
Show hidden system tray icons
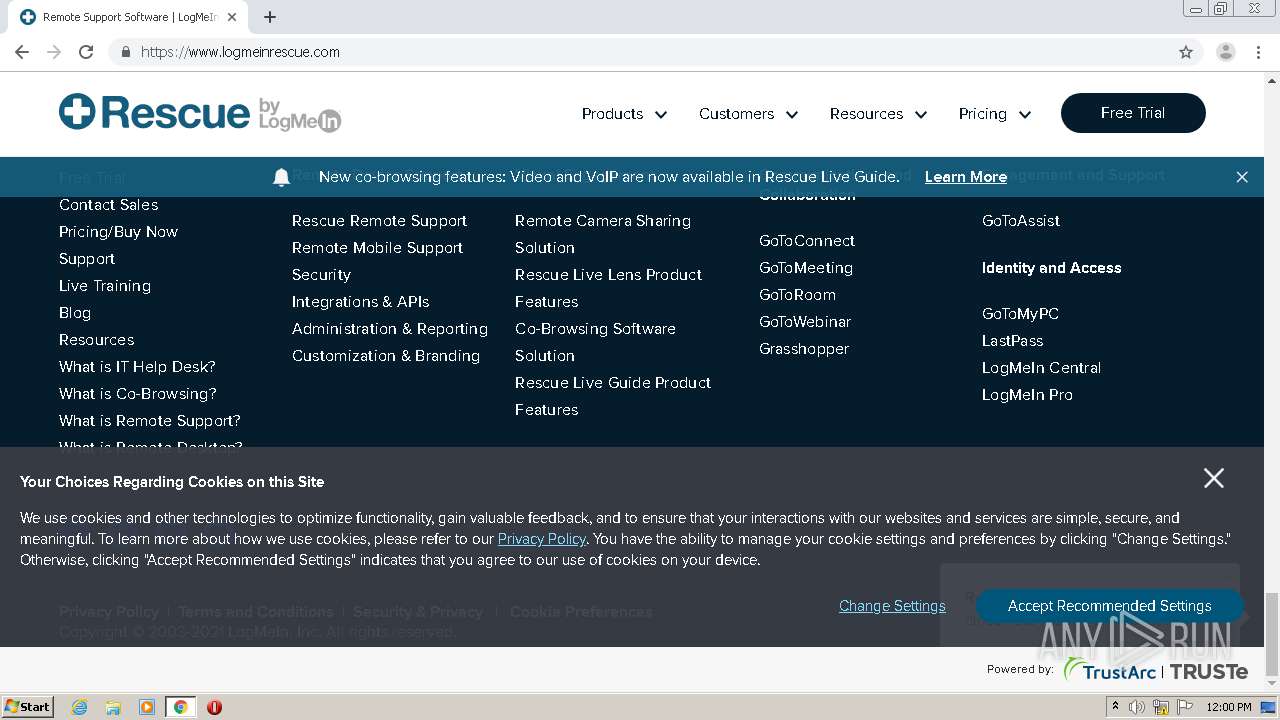click(1116, 707)
